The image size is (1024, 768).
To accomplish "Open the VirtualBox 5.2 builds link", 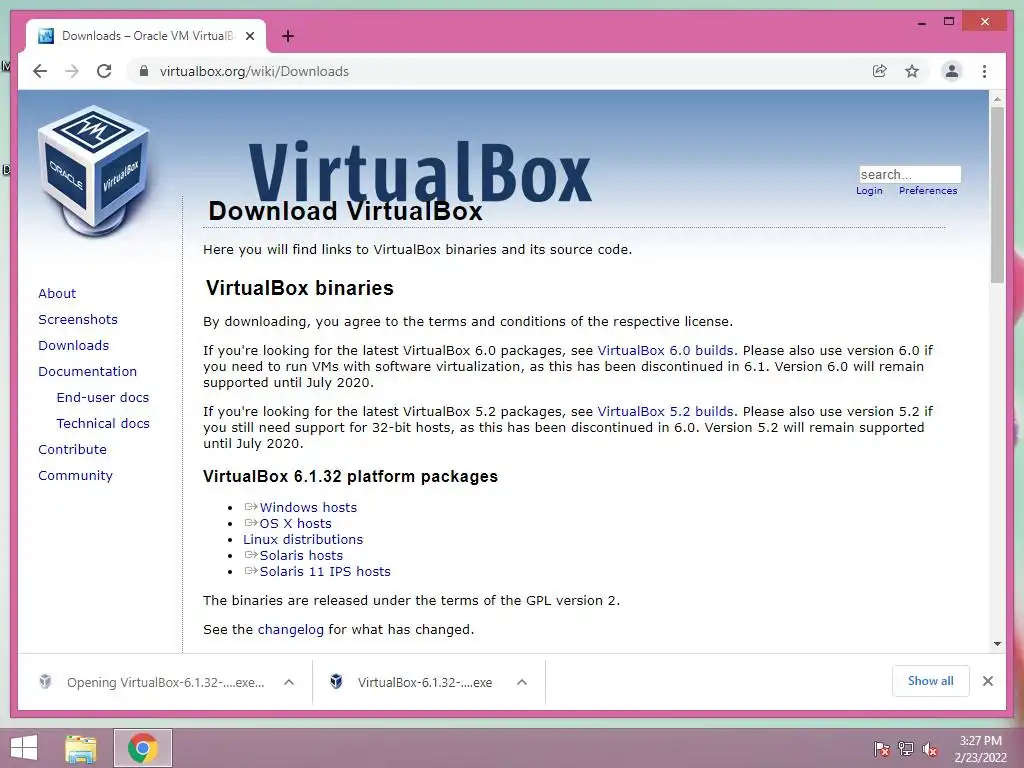I will 665,412.
